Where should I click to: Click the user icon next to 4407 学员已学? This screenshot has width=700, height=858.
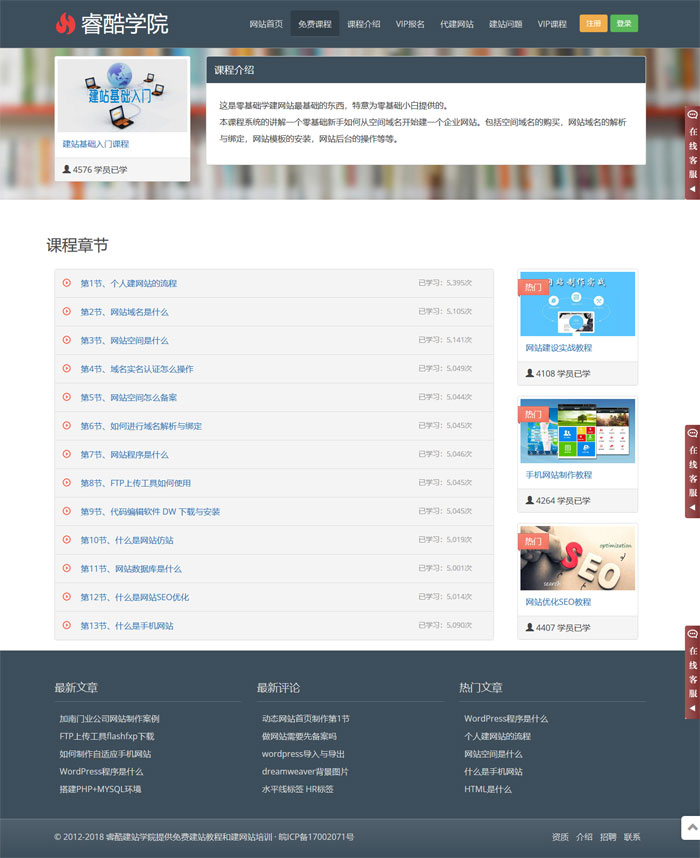point(529,627)
